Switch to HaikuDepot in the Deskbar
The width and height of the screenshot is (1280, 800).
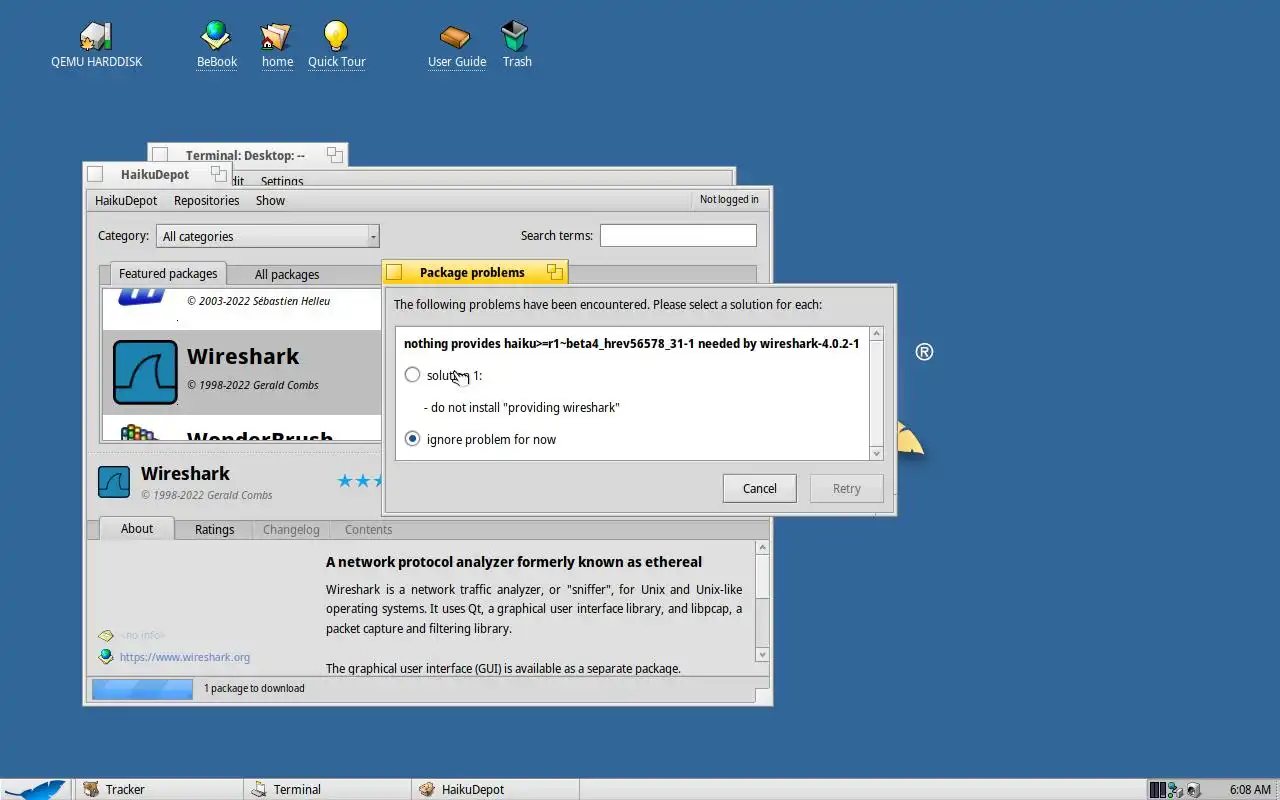click(495, 789)
